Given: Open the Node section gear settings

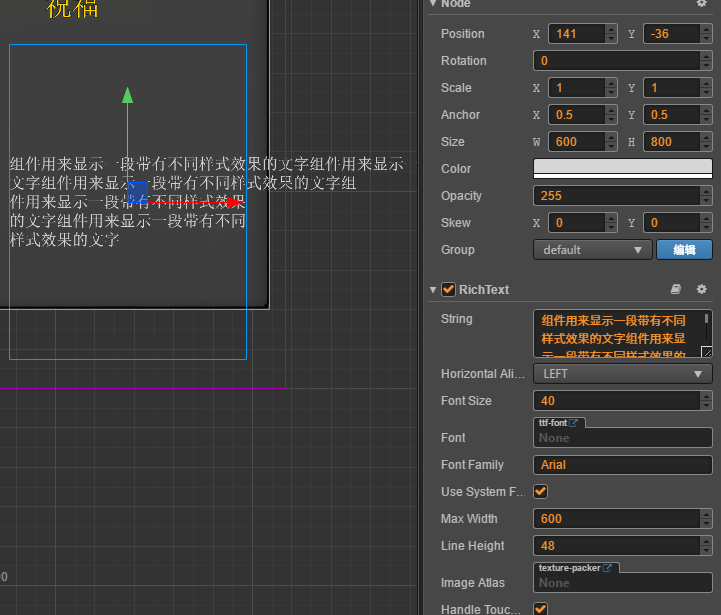Looking at the screenshot, I should click(x=701, y=4).
